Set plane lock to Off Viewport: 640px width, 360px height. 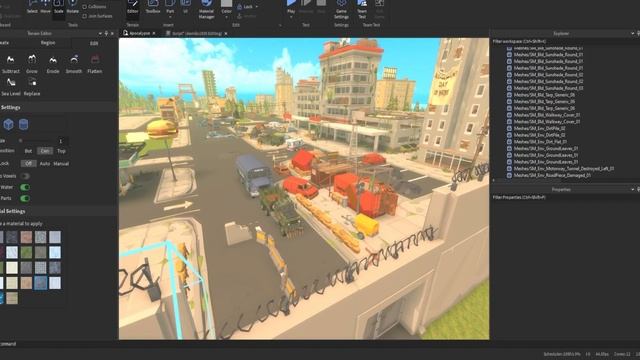29,164
